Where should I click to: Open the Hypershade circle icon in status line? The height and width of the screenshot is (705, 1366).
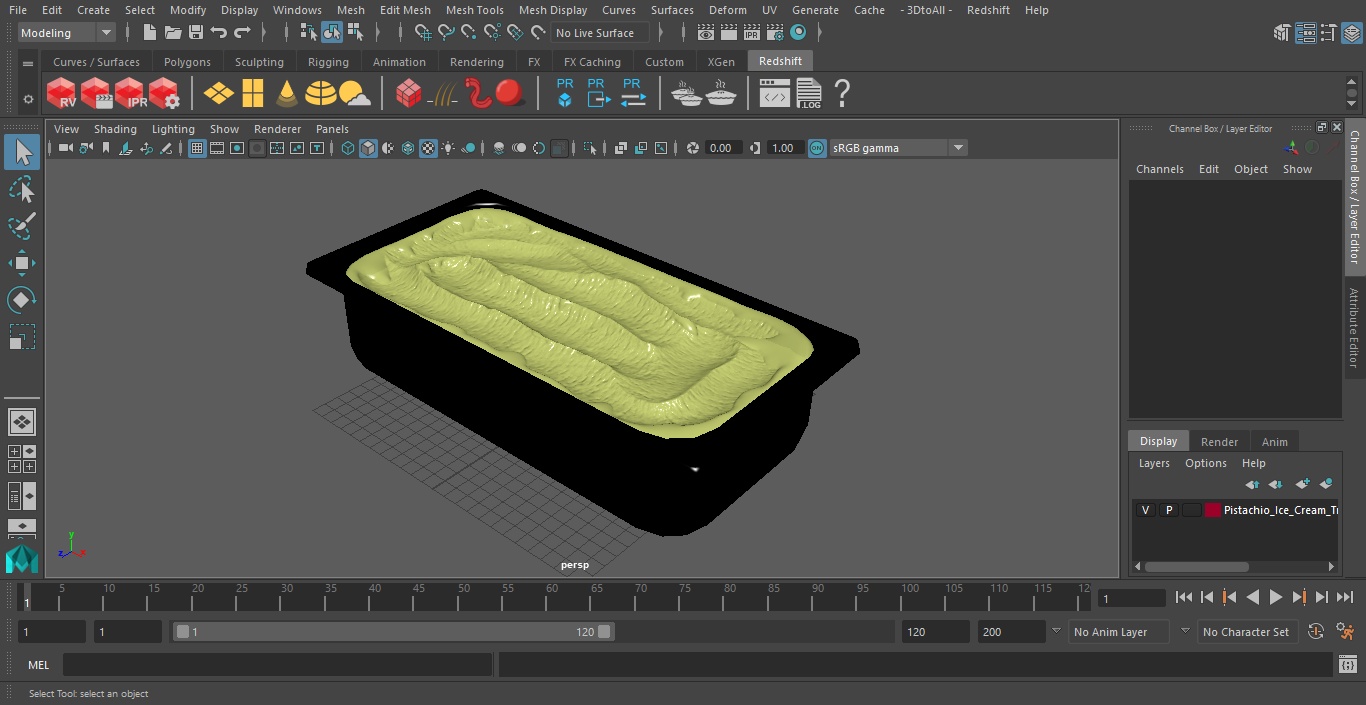point(798,33)
